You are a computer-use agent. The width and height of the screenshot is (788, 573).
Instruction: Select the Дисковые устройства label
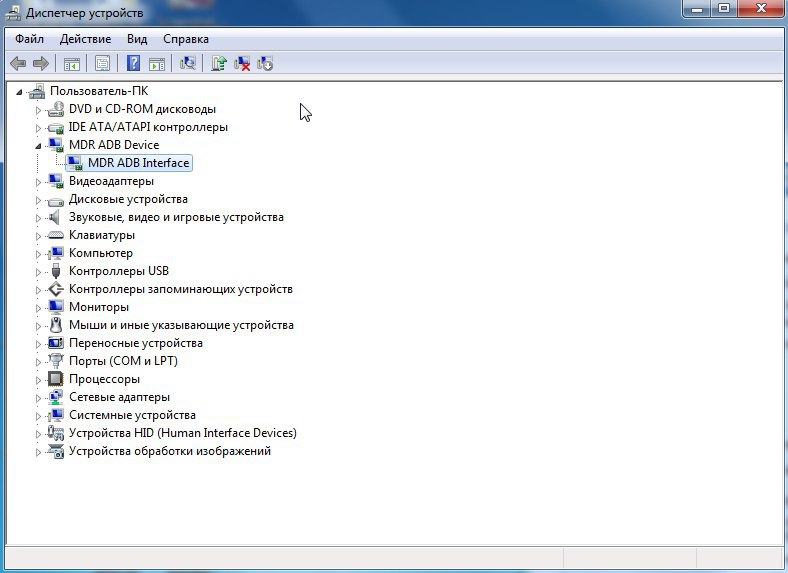(x=128, y=199)
